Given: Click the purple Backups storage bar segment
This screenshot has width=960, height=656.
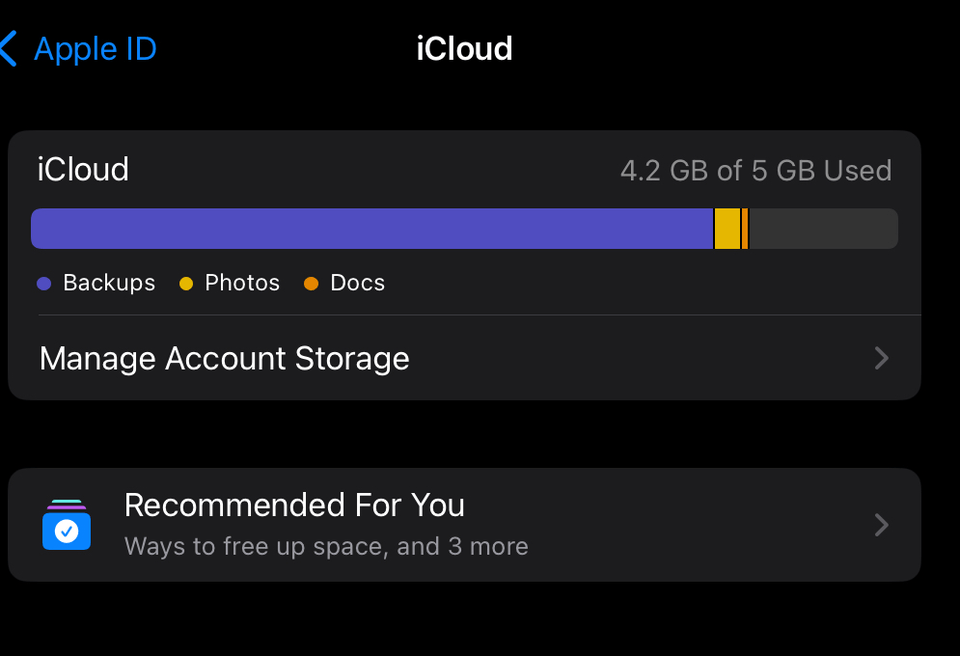Looking at the screenshot, I should click(371, 229).
